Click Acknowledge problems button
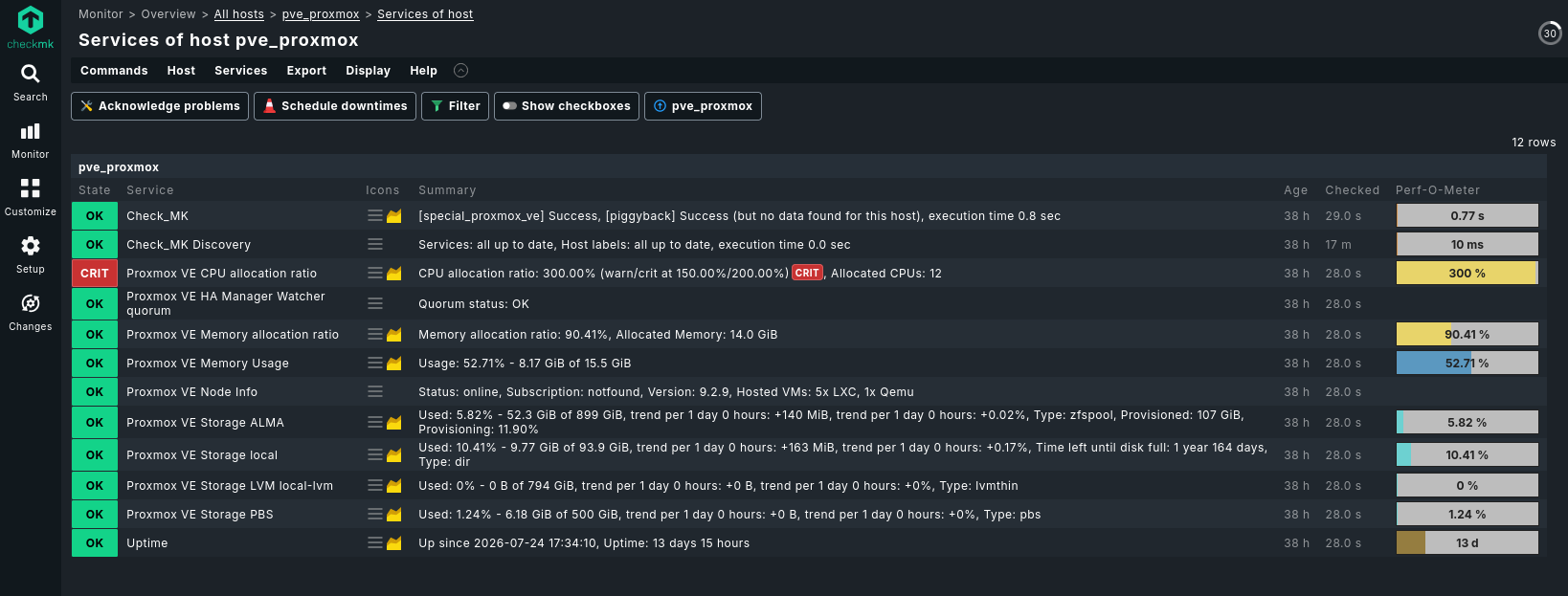 click(160, 106)
